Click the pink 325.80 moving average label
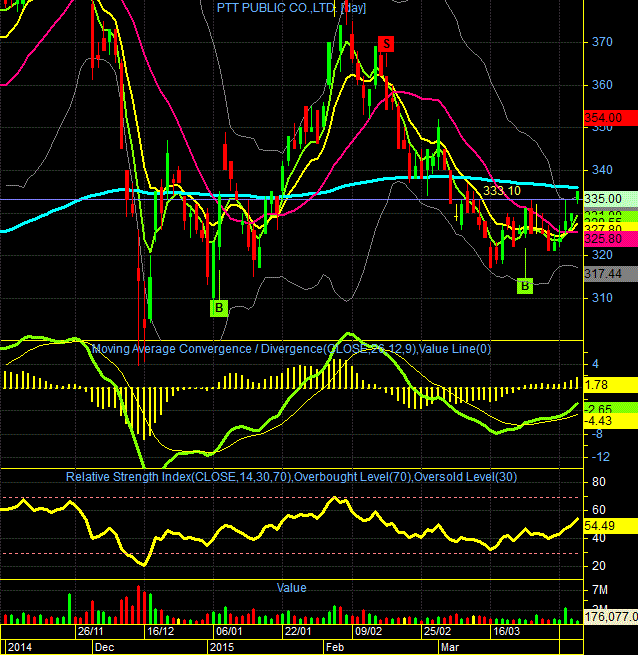The height and width of the screenshot is (655, 638). [610, 239]
